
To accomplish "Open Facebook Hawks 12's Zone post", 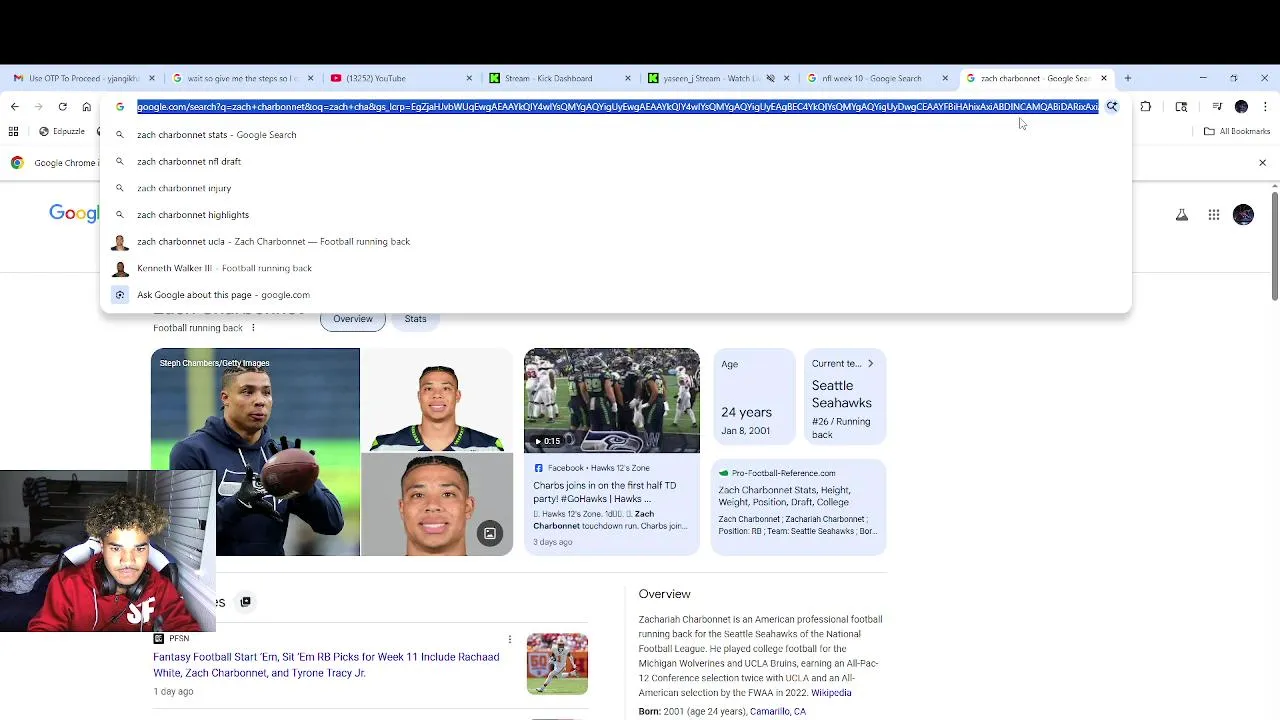I will coord(612,505).
